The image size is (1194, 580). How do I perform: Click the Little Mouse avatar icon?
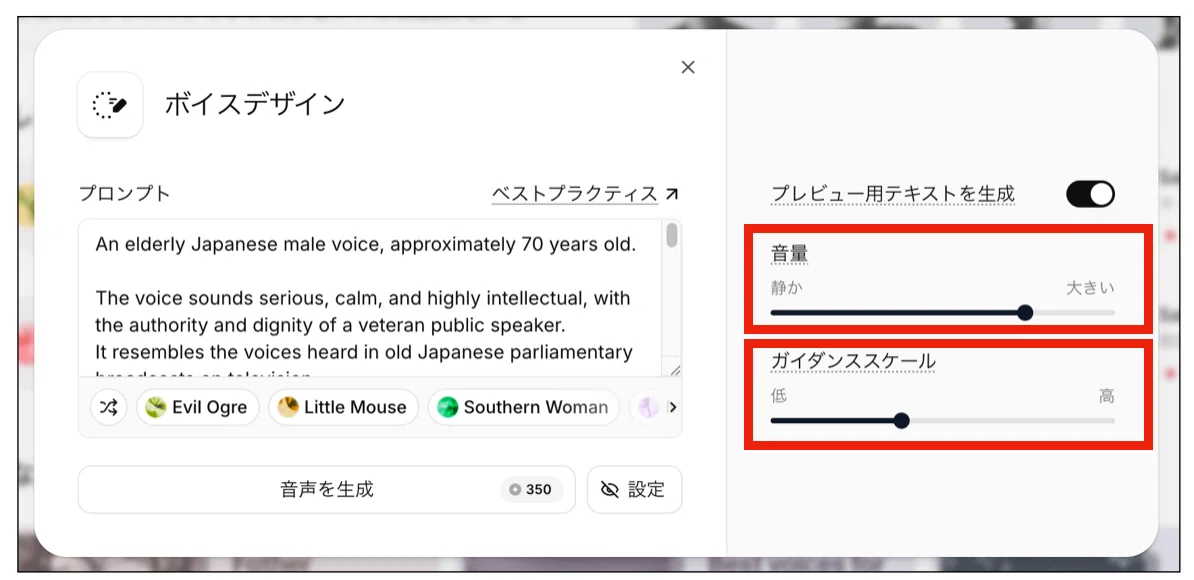tap(288, 407)
